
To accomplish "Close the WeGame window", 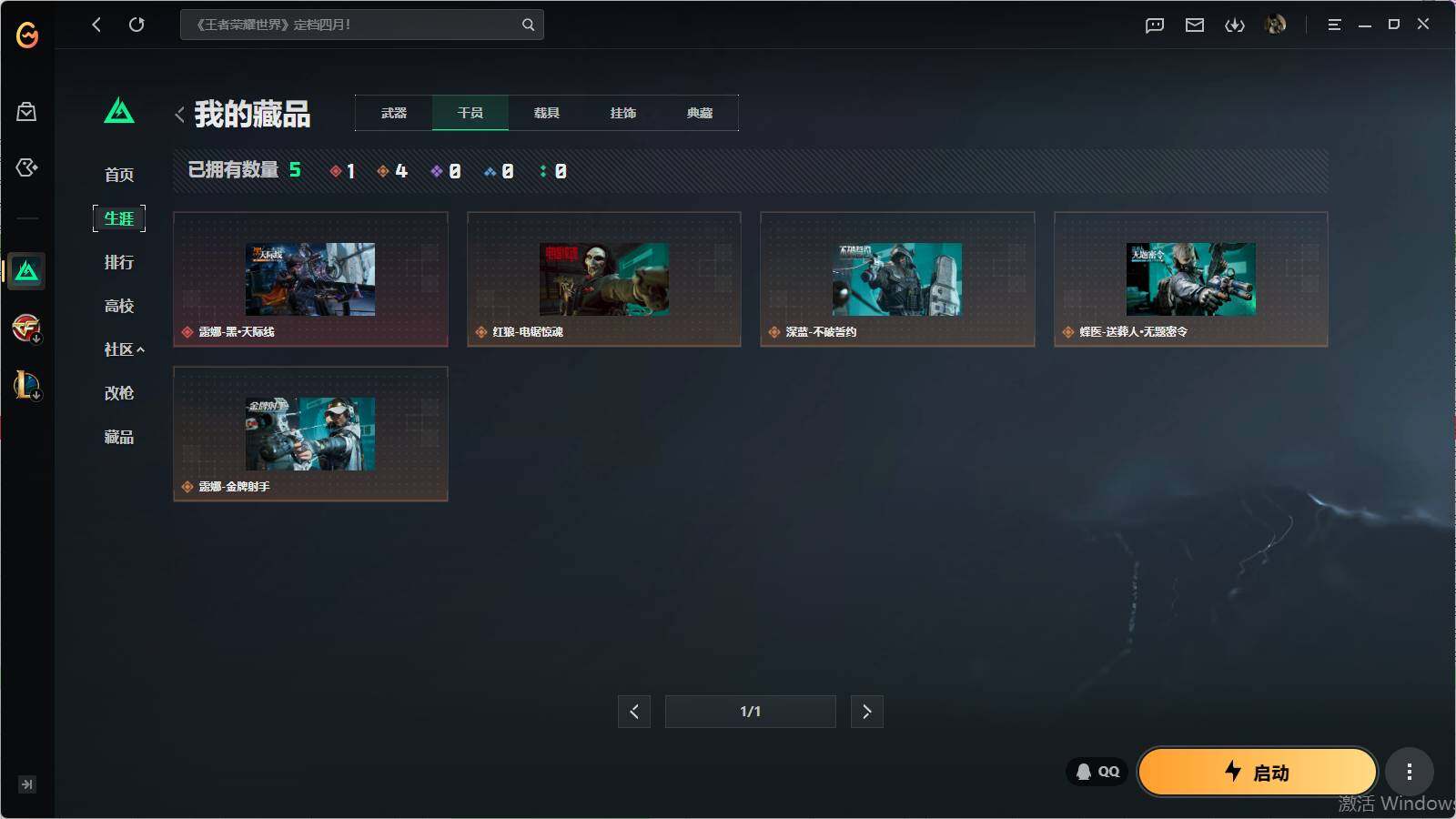I will point(1423,25).
